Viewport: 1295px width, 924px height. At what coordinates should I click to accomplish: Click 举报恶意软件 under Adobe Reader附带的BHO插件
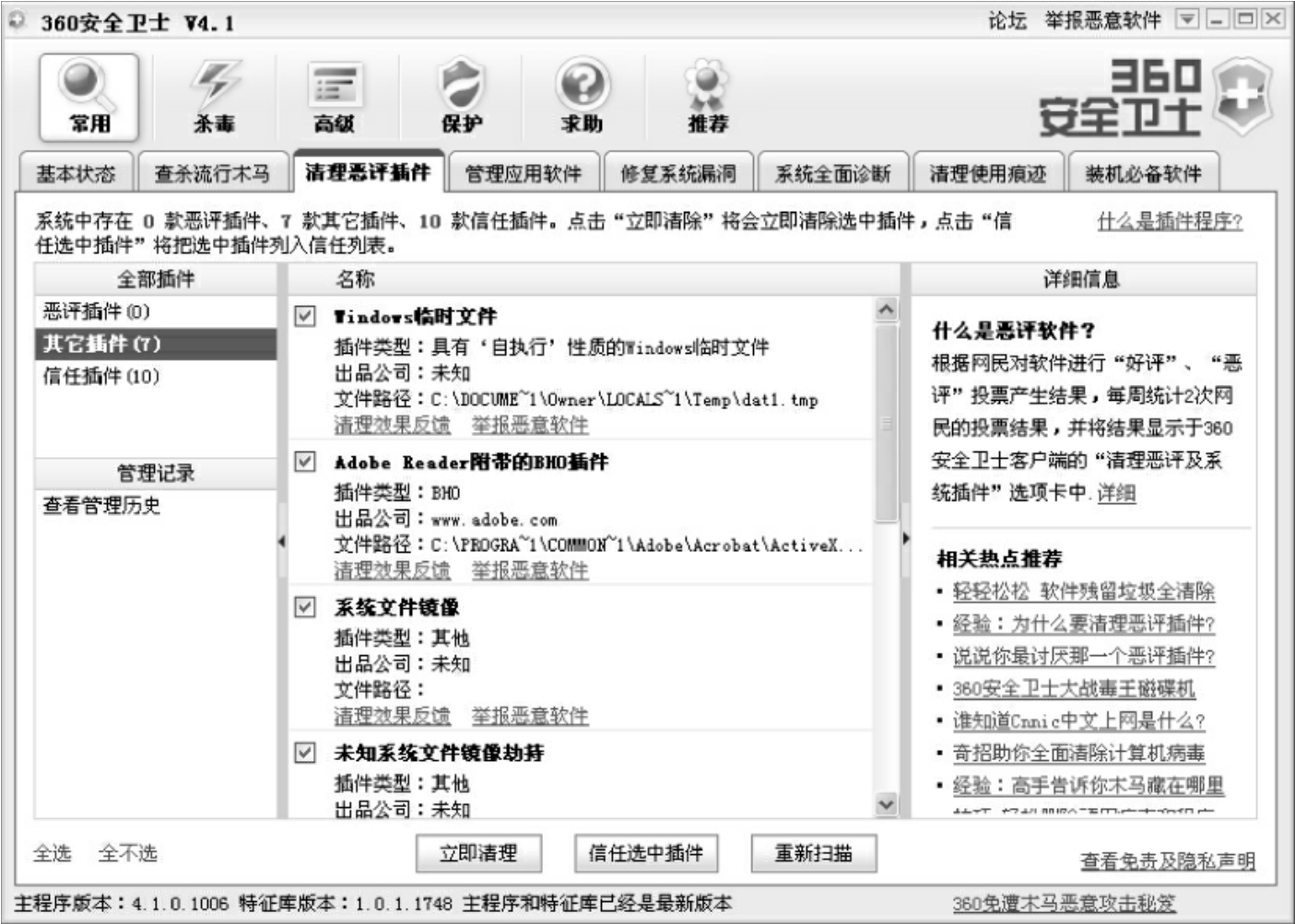(530, 570)
